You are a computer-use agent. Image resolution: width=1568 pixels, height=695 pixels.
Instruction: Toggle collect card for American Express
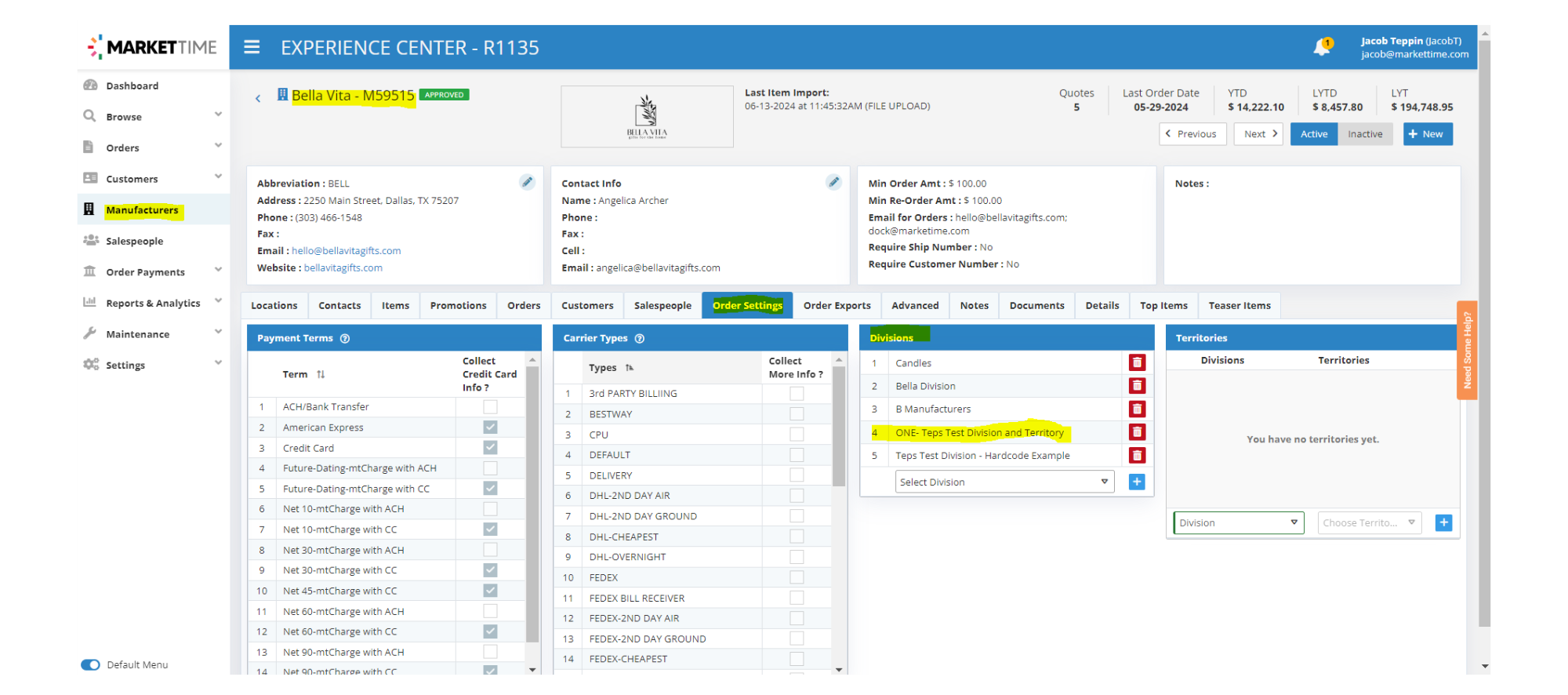(x=490, y=427)
